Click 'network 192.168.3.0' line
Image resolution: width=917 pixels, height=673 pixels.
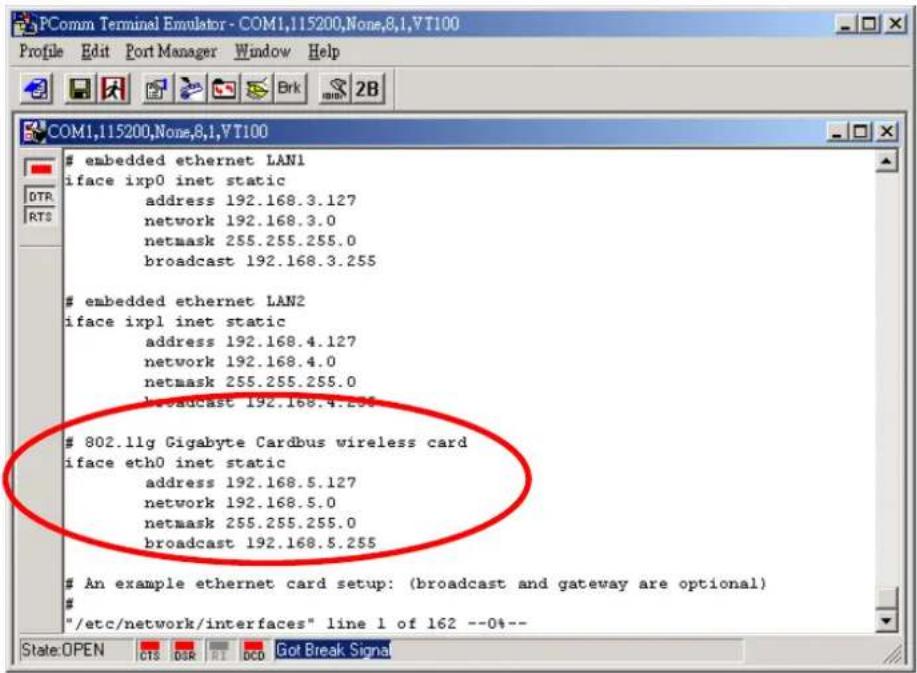pos(240,221)
